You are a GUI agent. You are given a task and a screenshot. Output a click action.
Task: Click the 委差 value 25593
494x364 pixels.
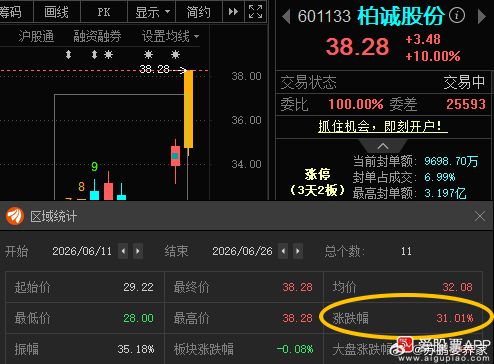(x=466, y=104)
